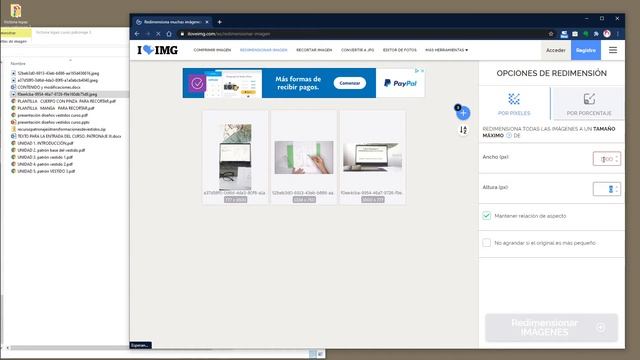The height and width of the screenshot is (360, 640).
Task: Close the Redimensiona muchas imágenes tab
Action: point(207,22)
